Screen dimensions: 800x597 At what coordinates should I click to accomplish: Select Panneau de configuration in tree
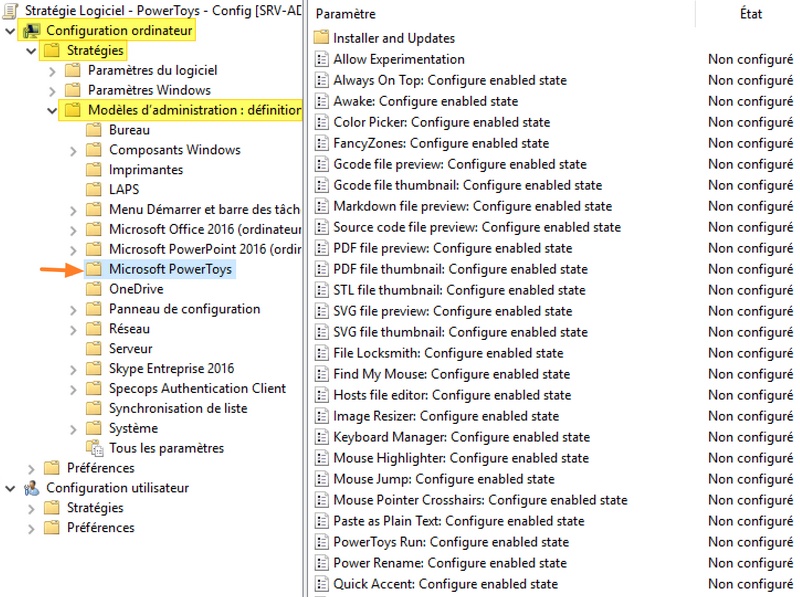click(184, 309)
